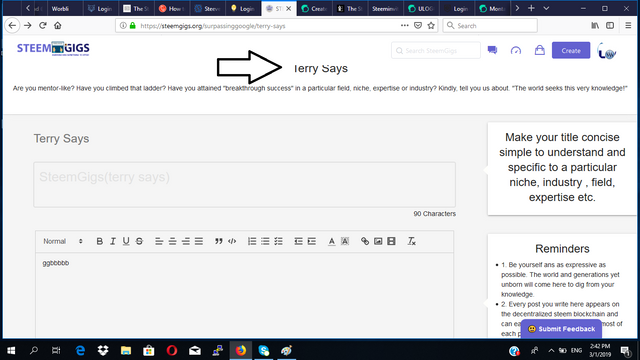Screen dimensions: 640x360
Task: Open page actions three-dot menu
Action: point(404,25)
